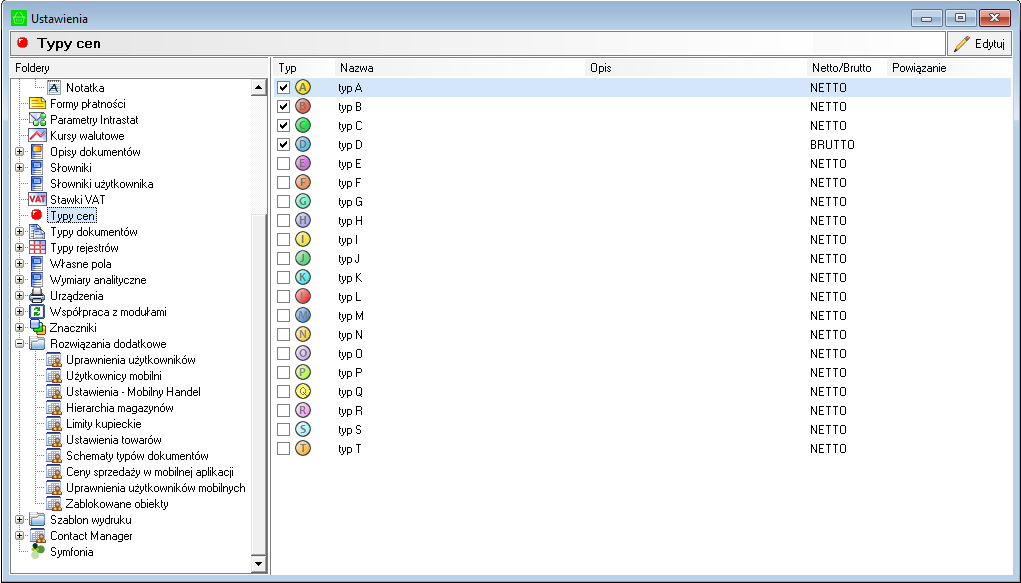
Task: Click the Stawki VAT icon in folder tree
Action: click(37, 200)
